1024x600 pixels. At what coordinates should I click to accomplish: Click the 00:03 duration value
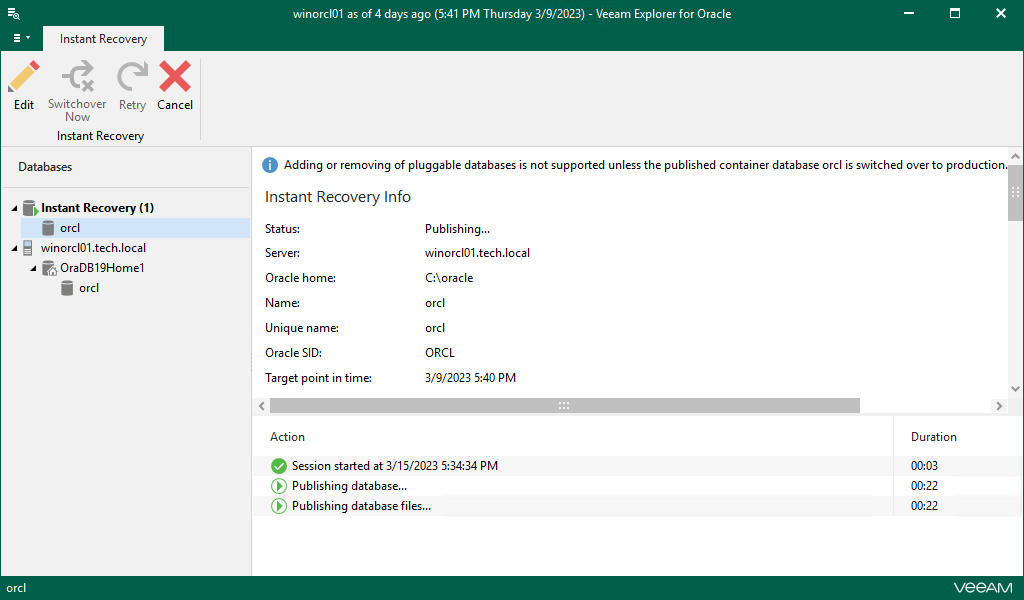pyautogui.click(x=924, y=466)
